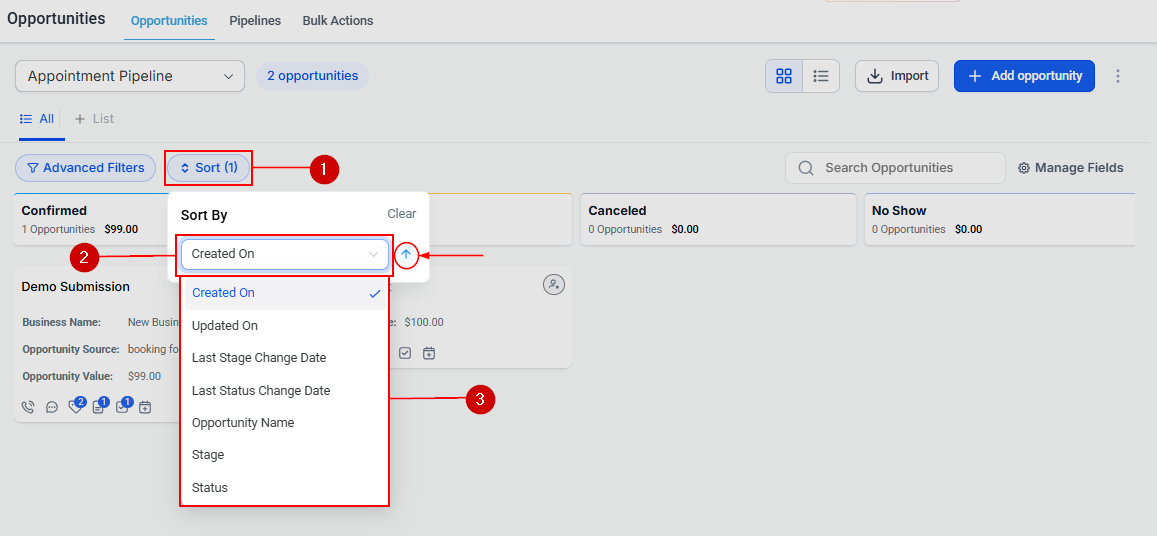Open the Bulk Actions tab
Viewport: 1157px width, 536px height.
click(x=338, y=20)
